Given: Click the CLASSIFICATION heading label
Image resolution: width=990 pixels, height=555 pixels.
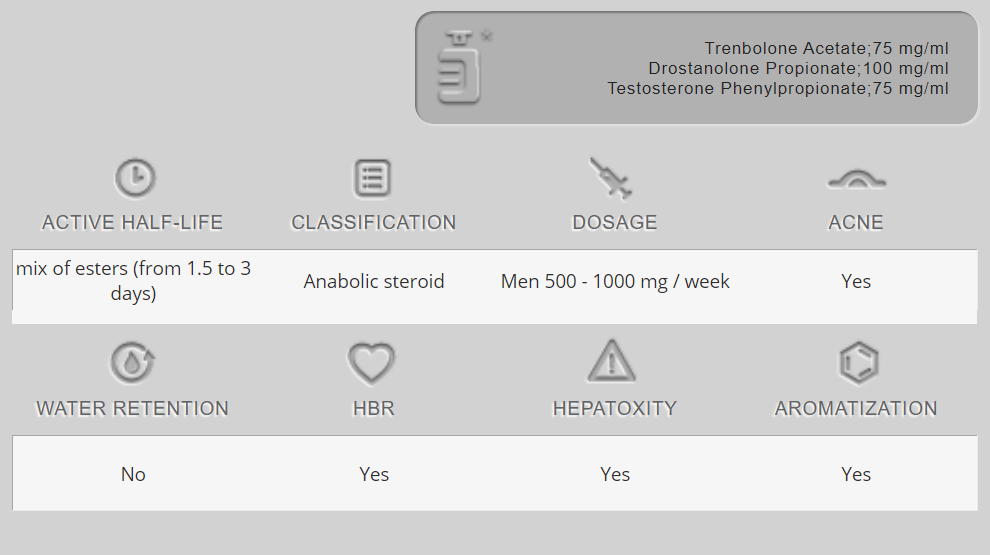Looking at the screenshot, I should click(x=373, y=222).
